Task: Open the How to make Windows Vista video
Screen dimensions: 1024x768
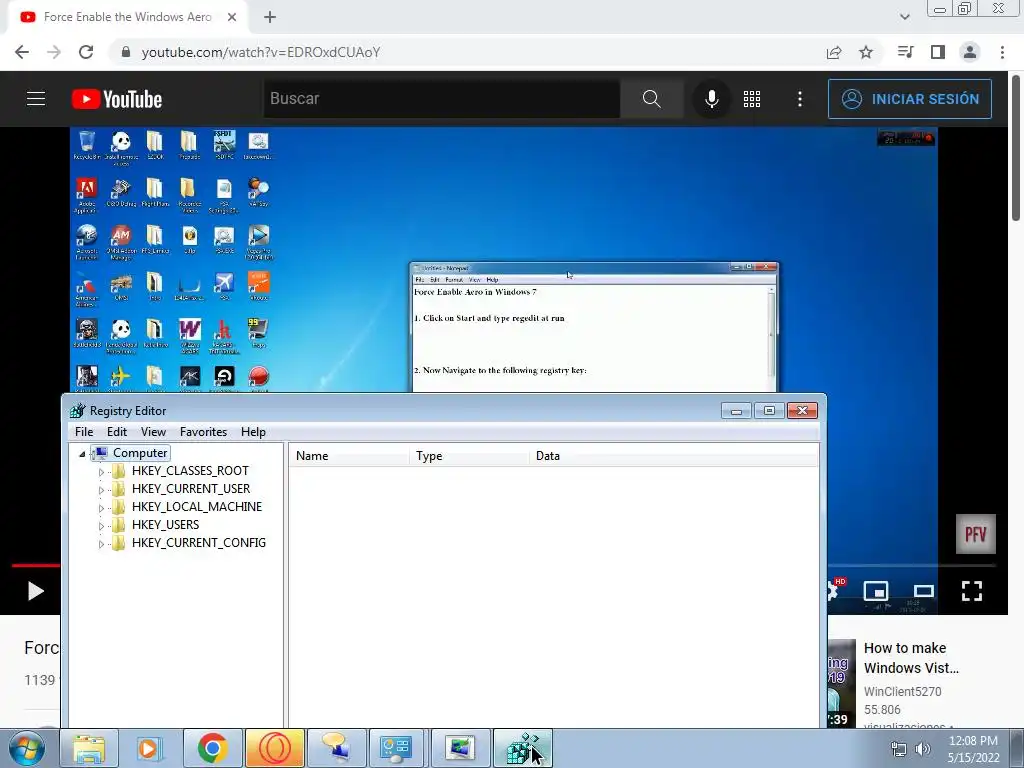Action: (911, 658)
